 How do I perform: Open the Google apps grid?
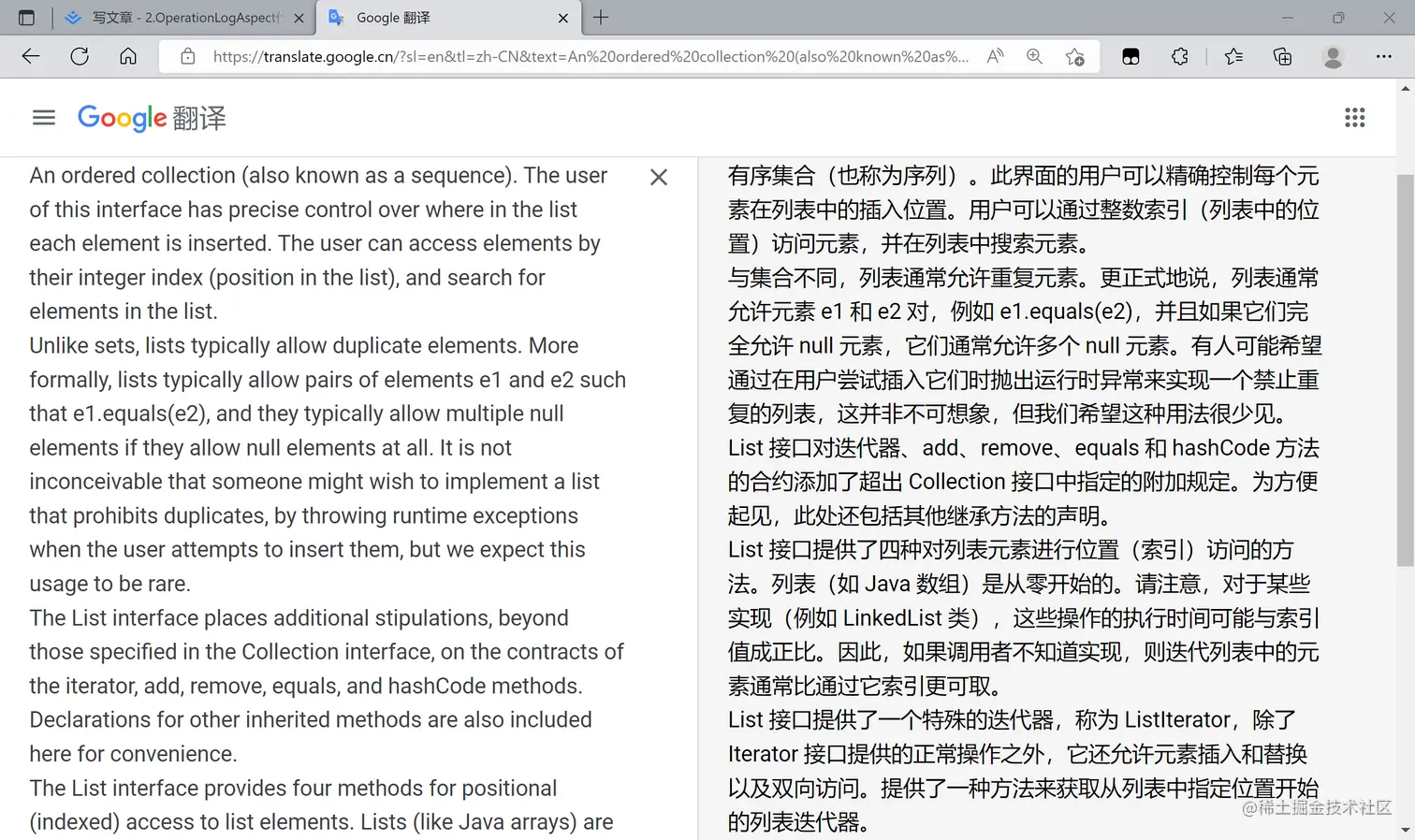click(x=1354, y=117)
